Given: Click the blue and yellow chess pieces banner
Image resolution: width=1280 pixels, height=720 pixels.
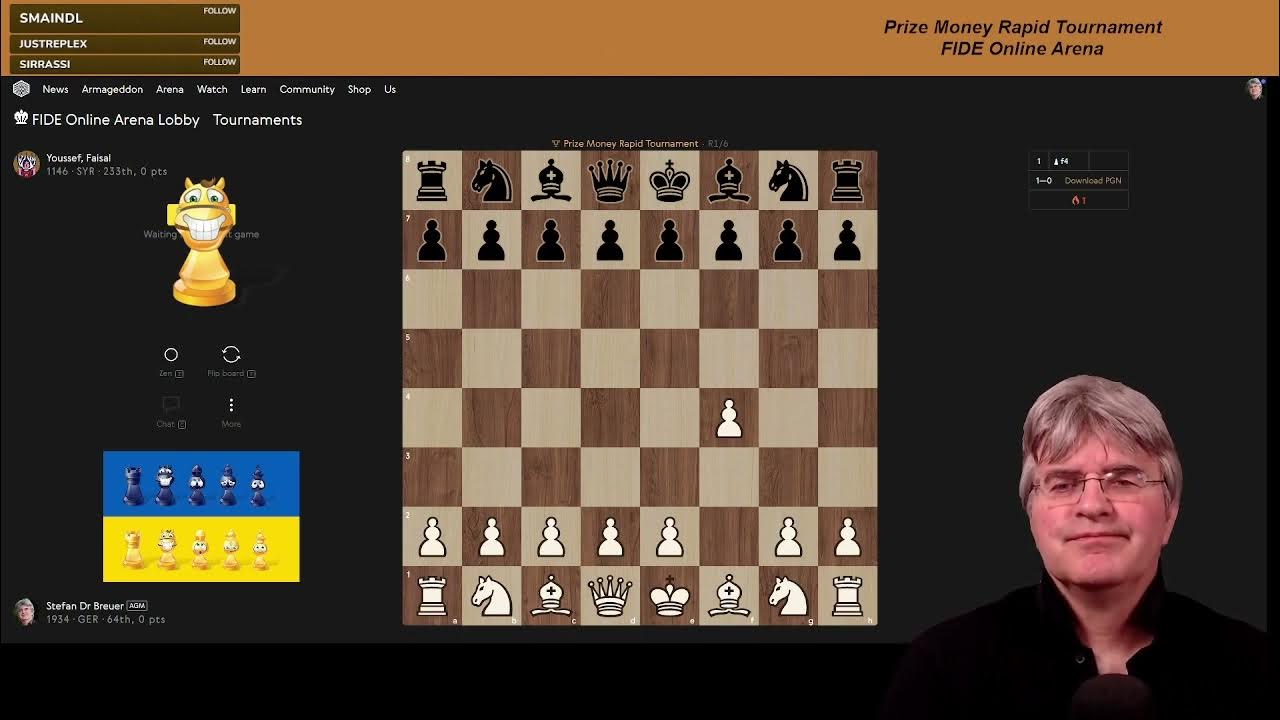Looking at the screenshot, I should 201,516.
